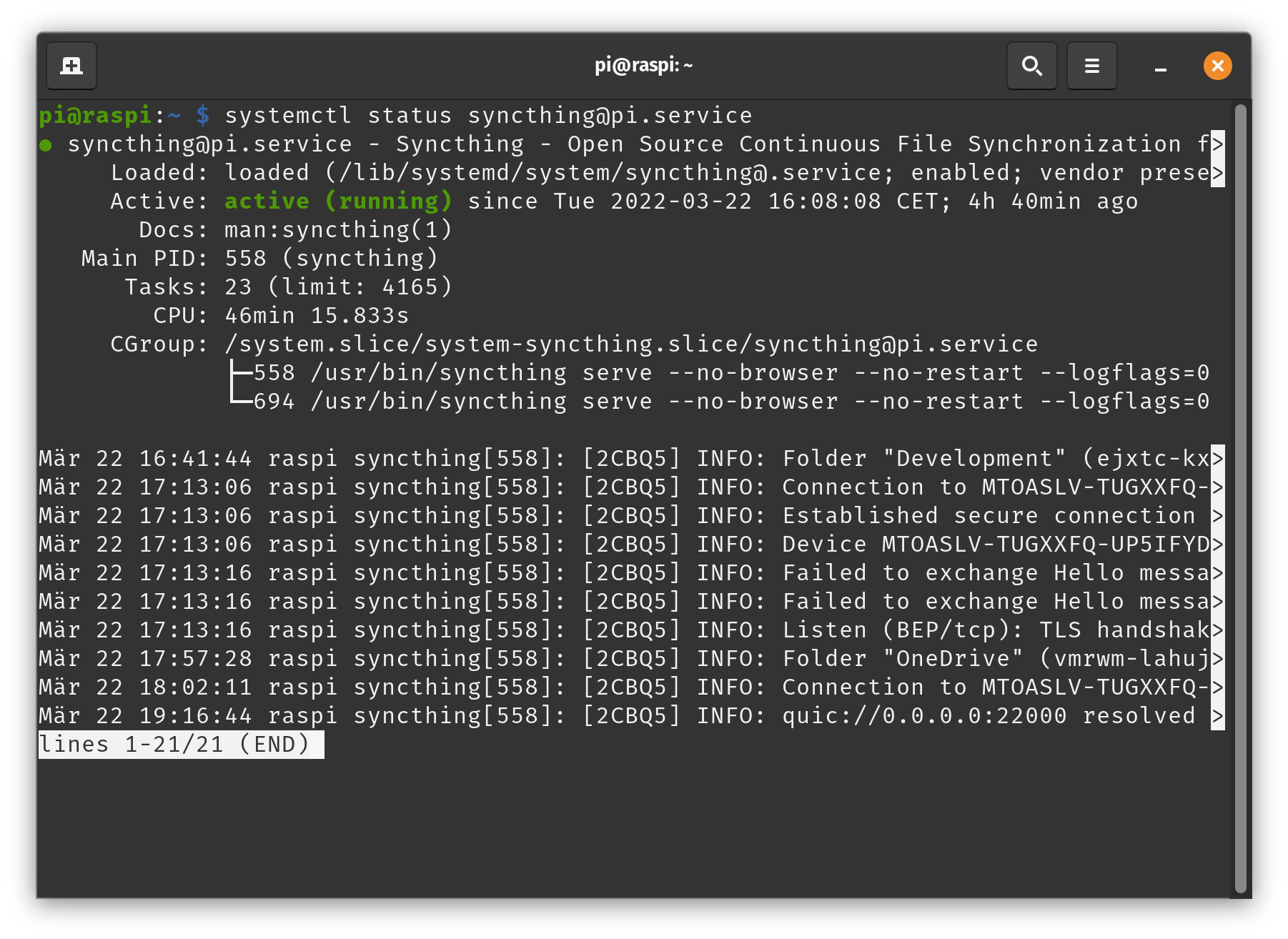Click the CGroup system.slice path
Screen dimensions: 1288x939
click(631, 344)
